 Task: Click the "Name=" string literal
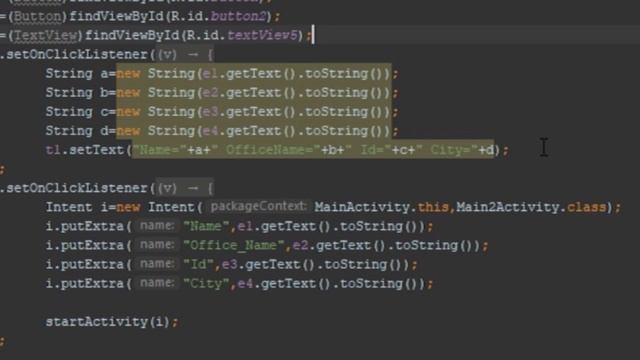coord(160,150)
